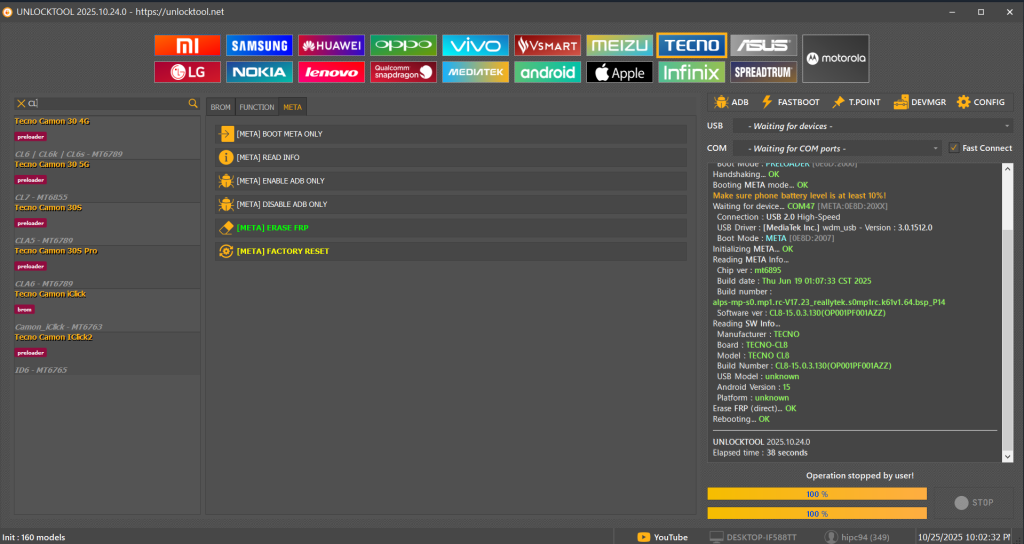This screenshot has width=1024, height=544.
Task: Pick the Lenovo brand logo
Action: click(x=331, y=72)
